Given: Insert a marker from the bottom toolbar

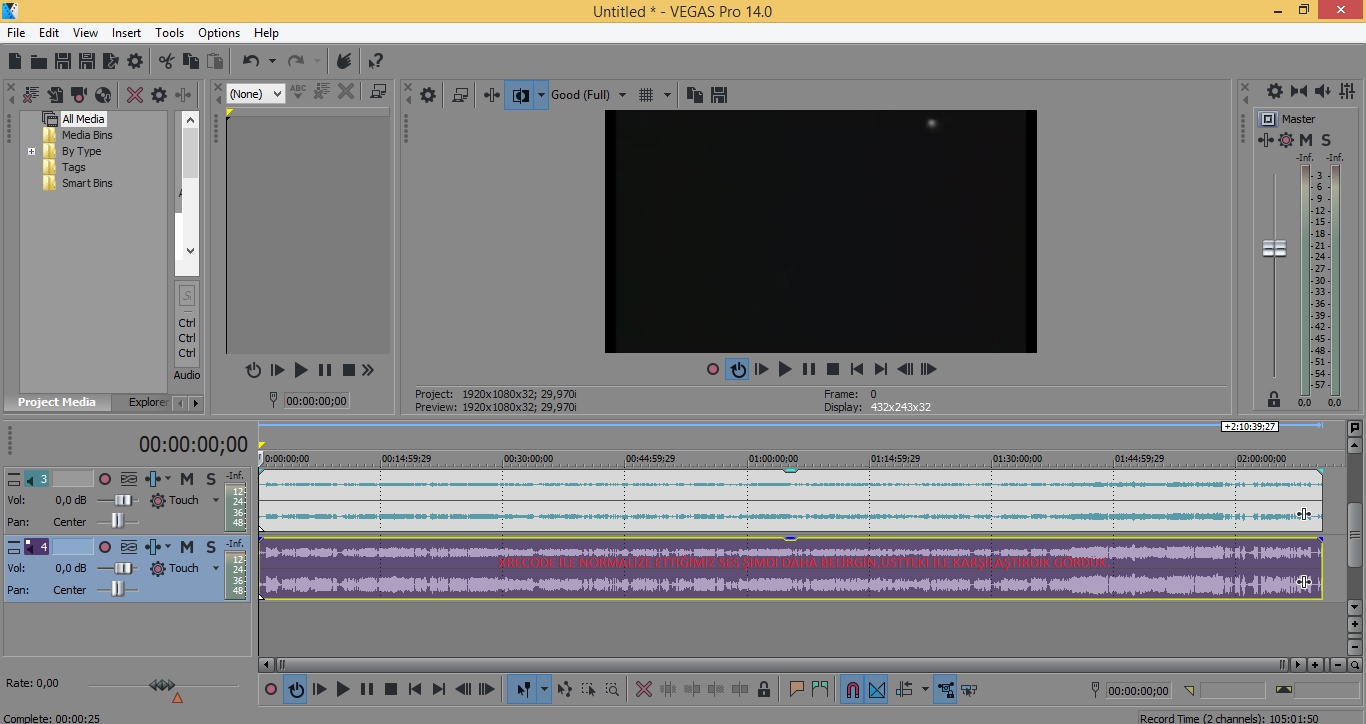Looking at the screenshot, I should pos(797,689).
